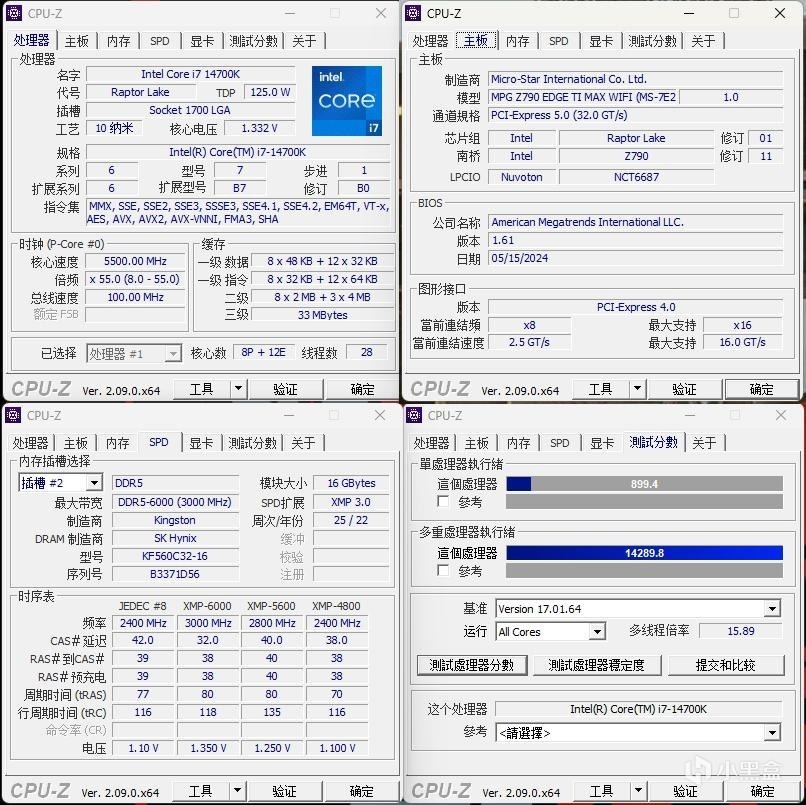Click DDR5-6000 (3000 MHz) bandwidth field
This screenshot has height=805, width=806.
(175, 502)
